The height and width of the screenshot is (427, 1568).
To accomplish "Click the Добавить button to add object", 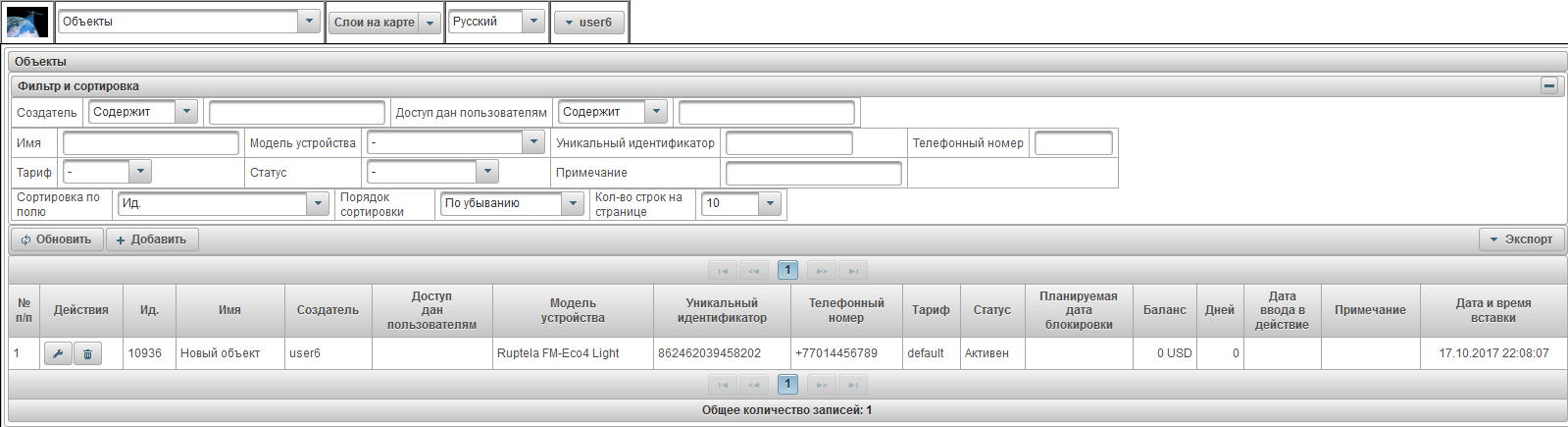I will tap(152, 240).
